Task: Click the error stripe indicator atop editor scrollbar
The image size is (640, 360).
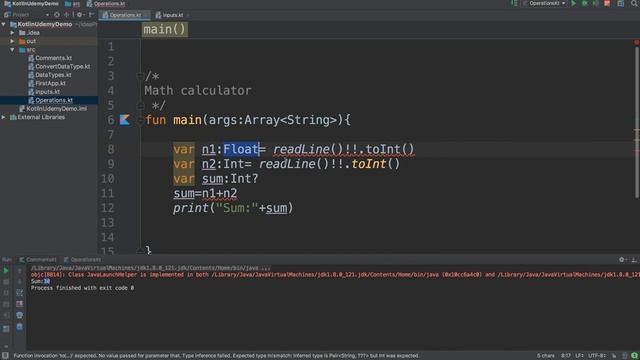Action: (x=636, y=42)
